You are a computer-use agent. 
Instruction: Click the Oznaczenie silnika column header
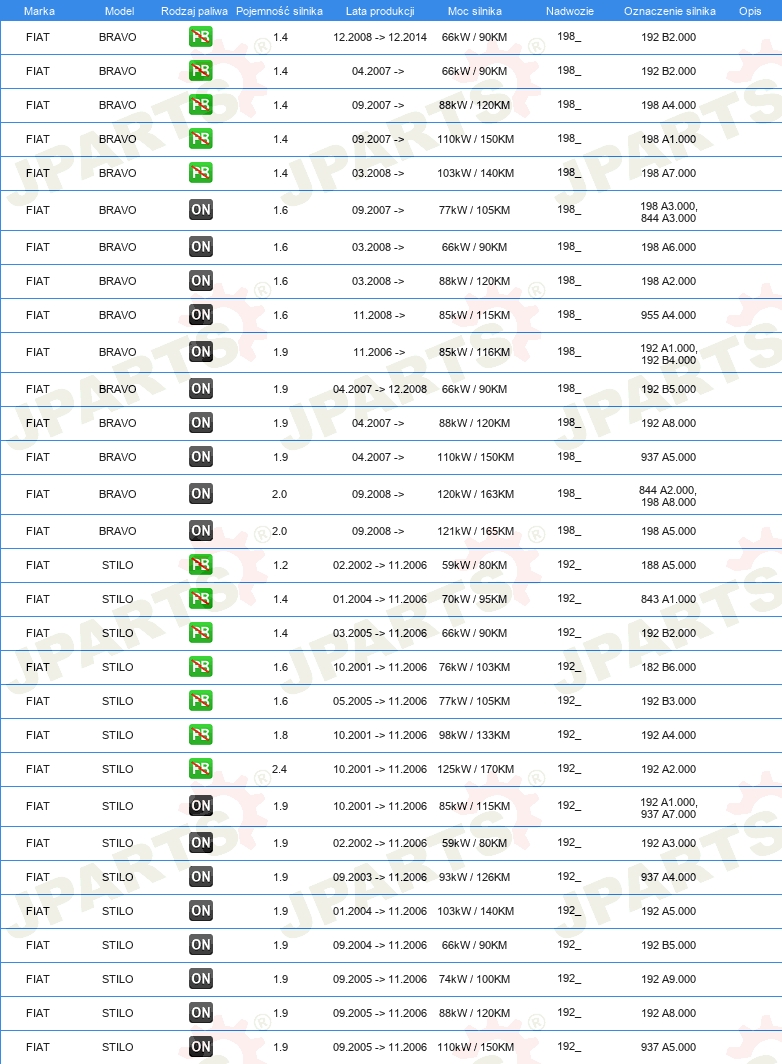click(x=669, y=11)
